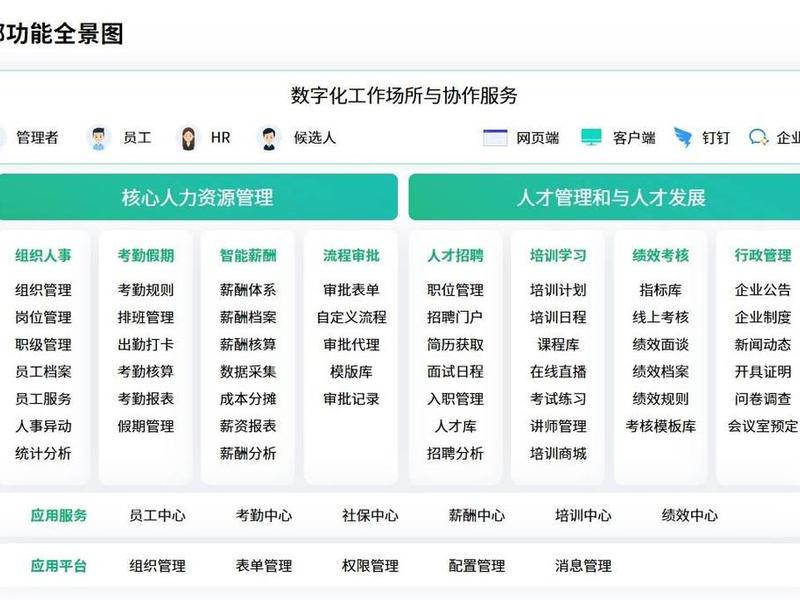Select 排班管理 entry
This screenshot has width=800, height=600.
coord(146,317)
